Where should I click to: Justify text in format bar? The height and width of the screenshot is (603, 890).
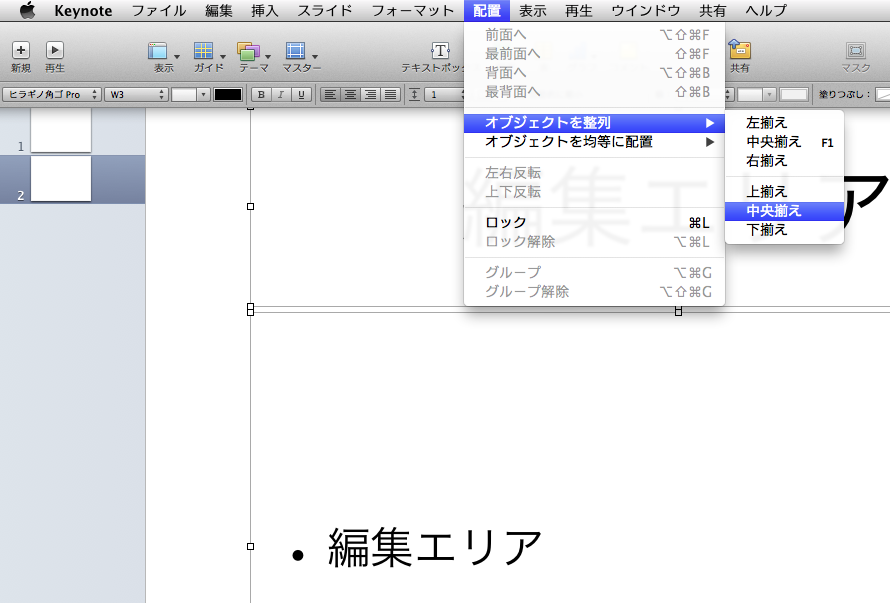[x=391, y=94]
